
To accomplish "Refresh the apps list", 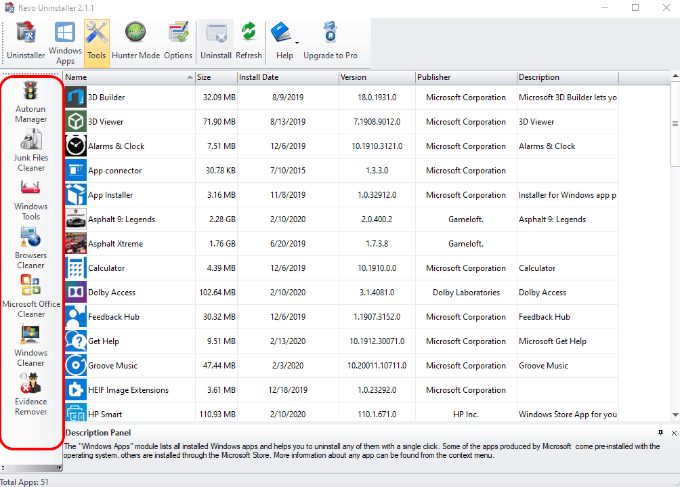I will [248, 41].
